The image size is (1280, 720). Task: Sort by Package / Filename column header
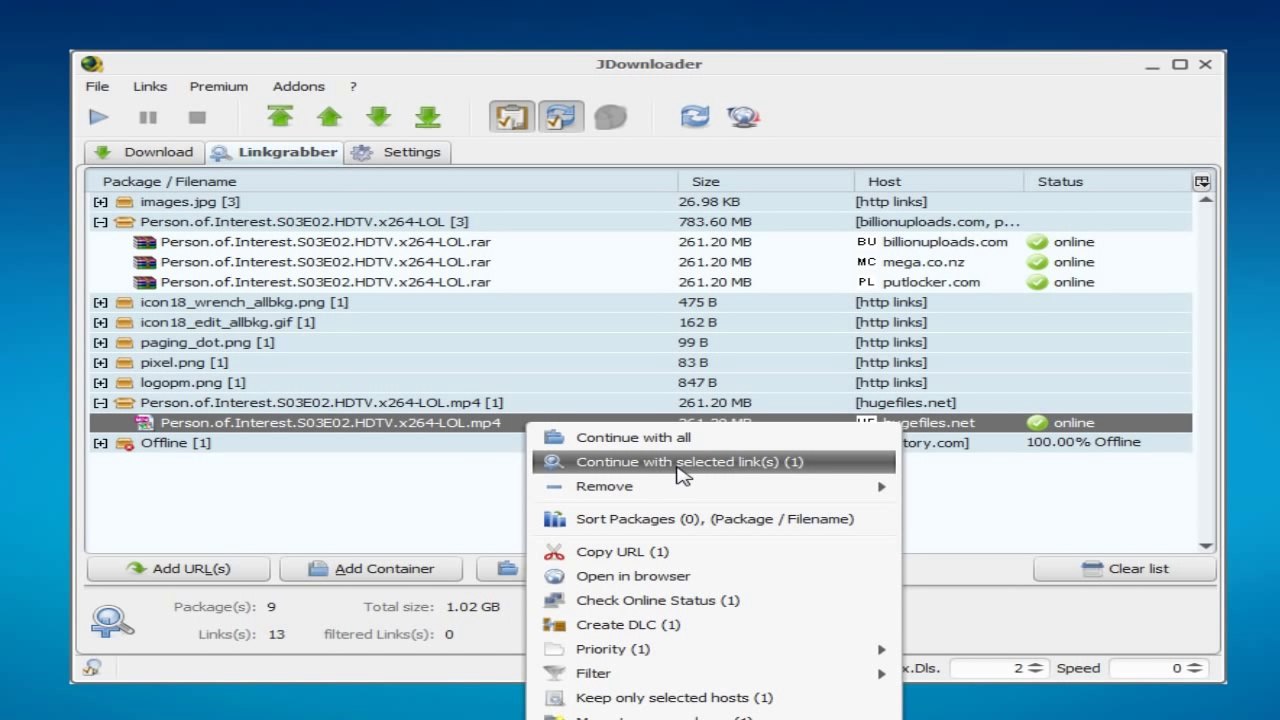point(382,181)
